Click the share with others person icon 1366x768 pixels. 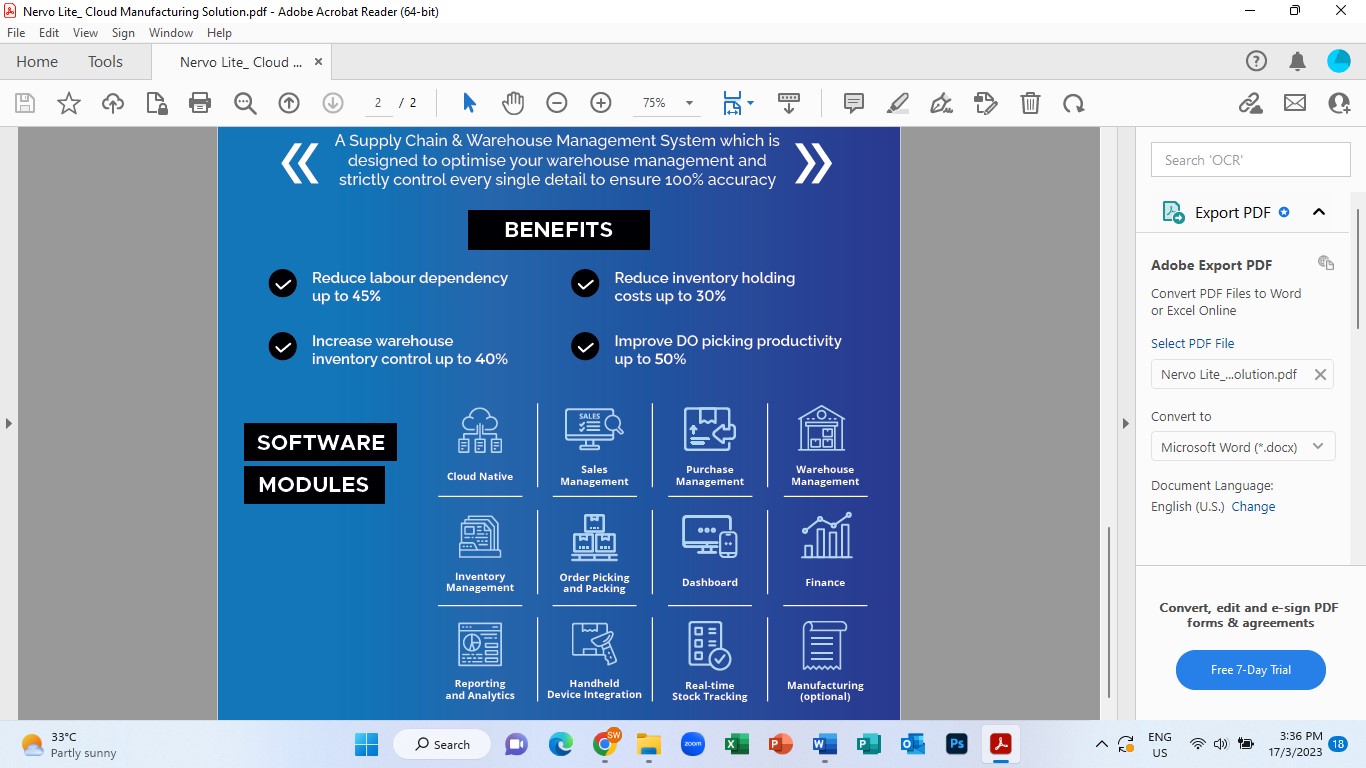click(1339, 103)
